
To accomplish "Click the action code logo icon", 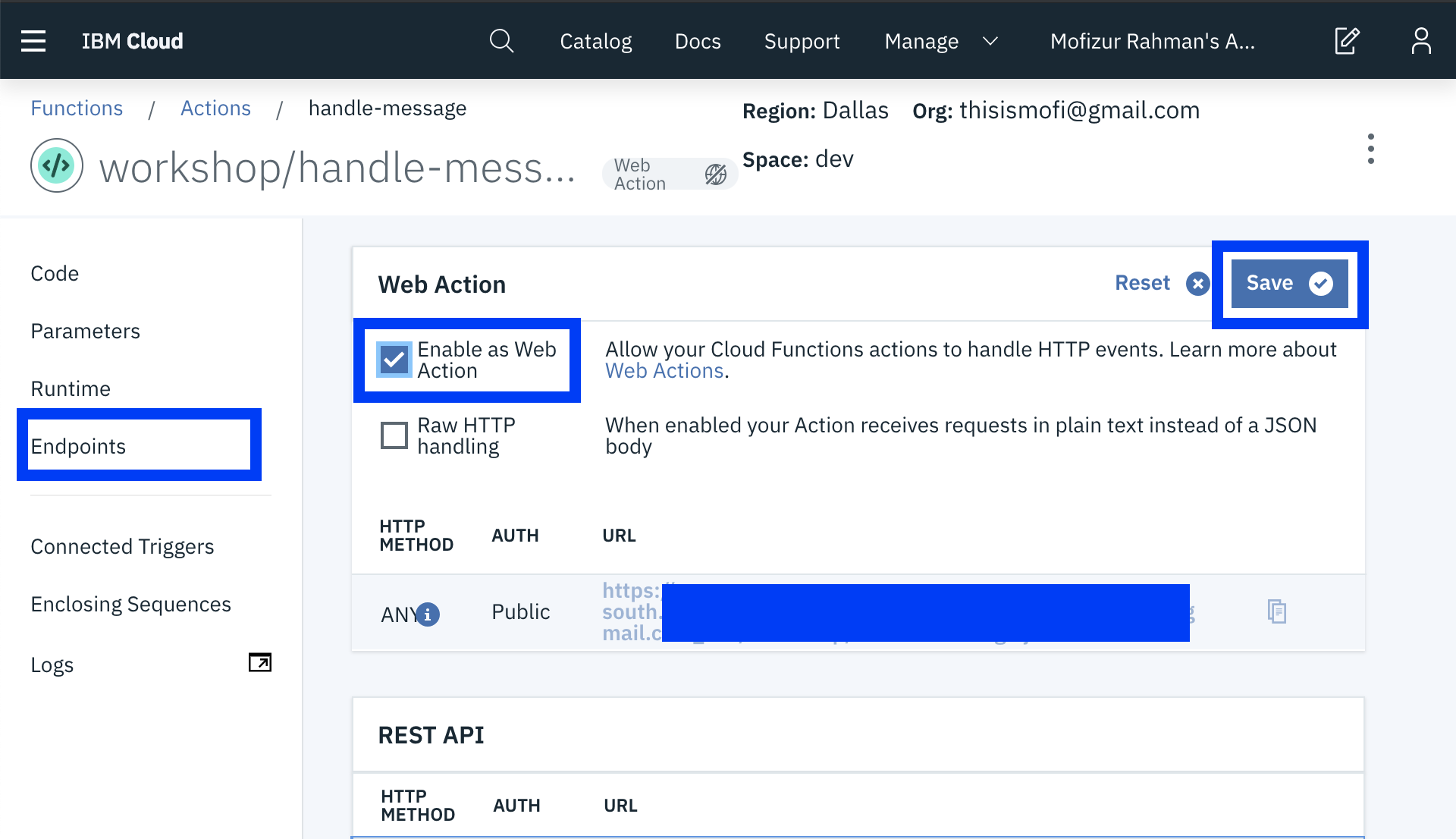I will pyautogui.click(x=57, y=165).
